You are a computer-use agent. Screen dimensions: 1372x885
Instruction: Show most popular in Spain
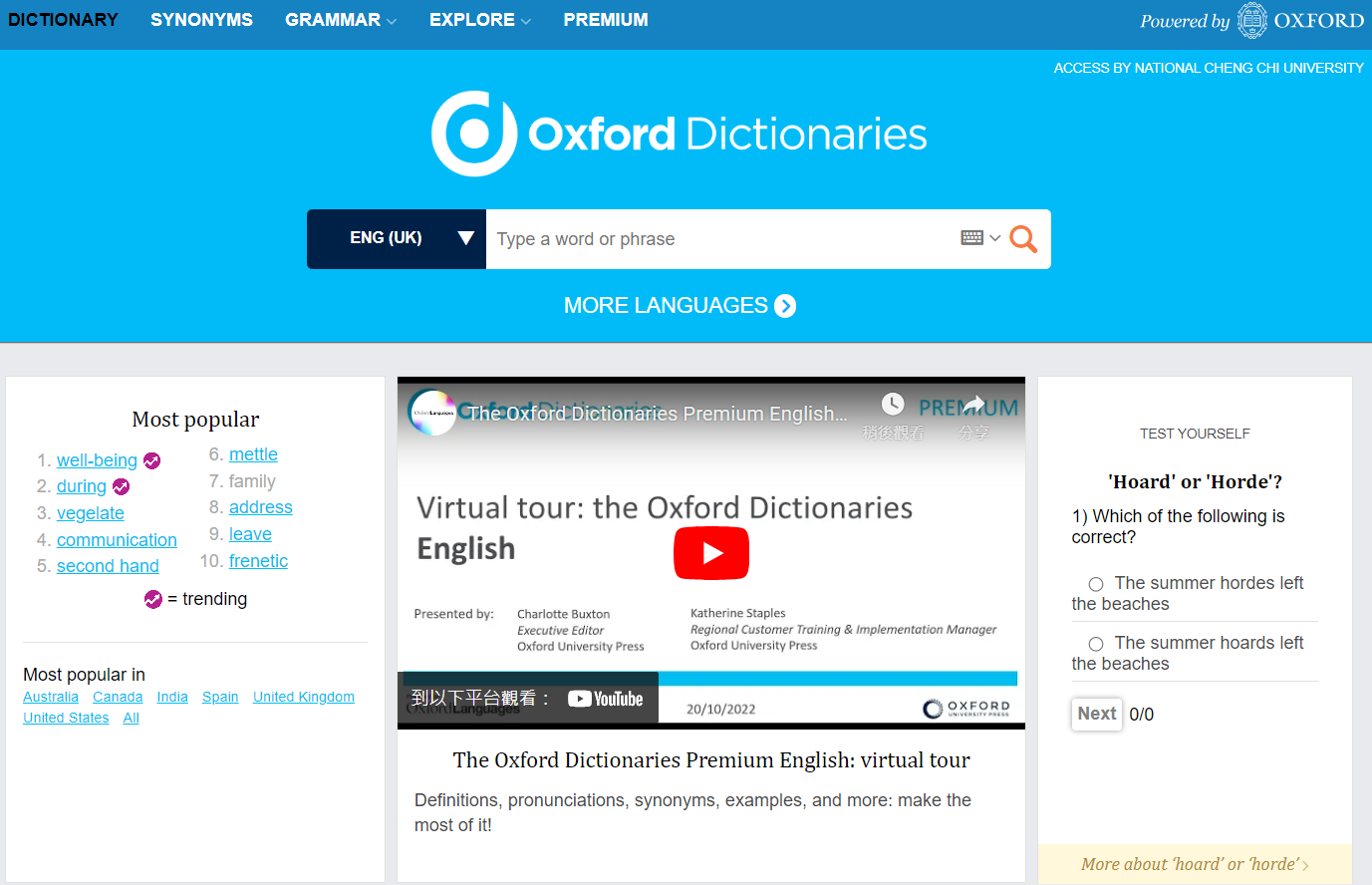(220, 697)
